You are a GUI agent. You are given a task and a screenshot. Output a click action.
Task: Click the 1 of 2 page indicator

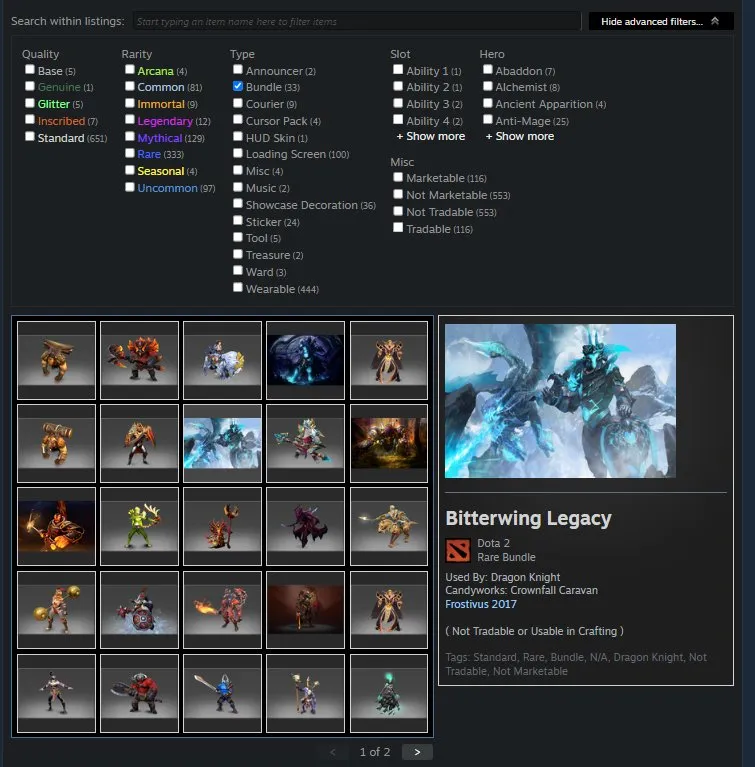point(375,752)
